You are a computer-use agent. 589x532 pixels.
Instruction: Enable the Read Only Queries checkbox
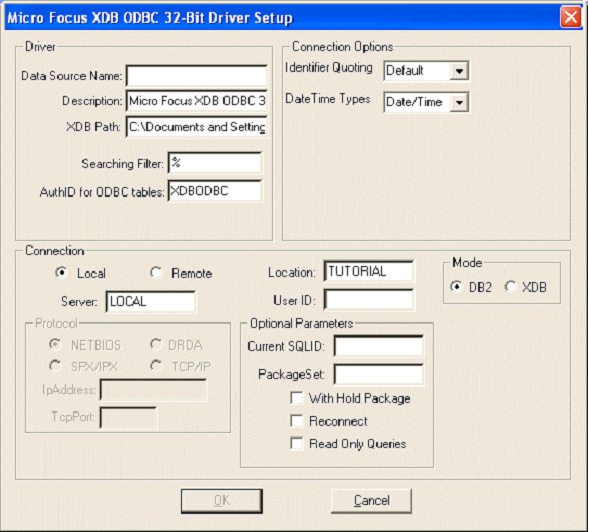(x=297, y=443)
